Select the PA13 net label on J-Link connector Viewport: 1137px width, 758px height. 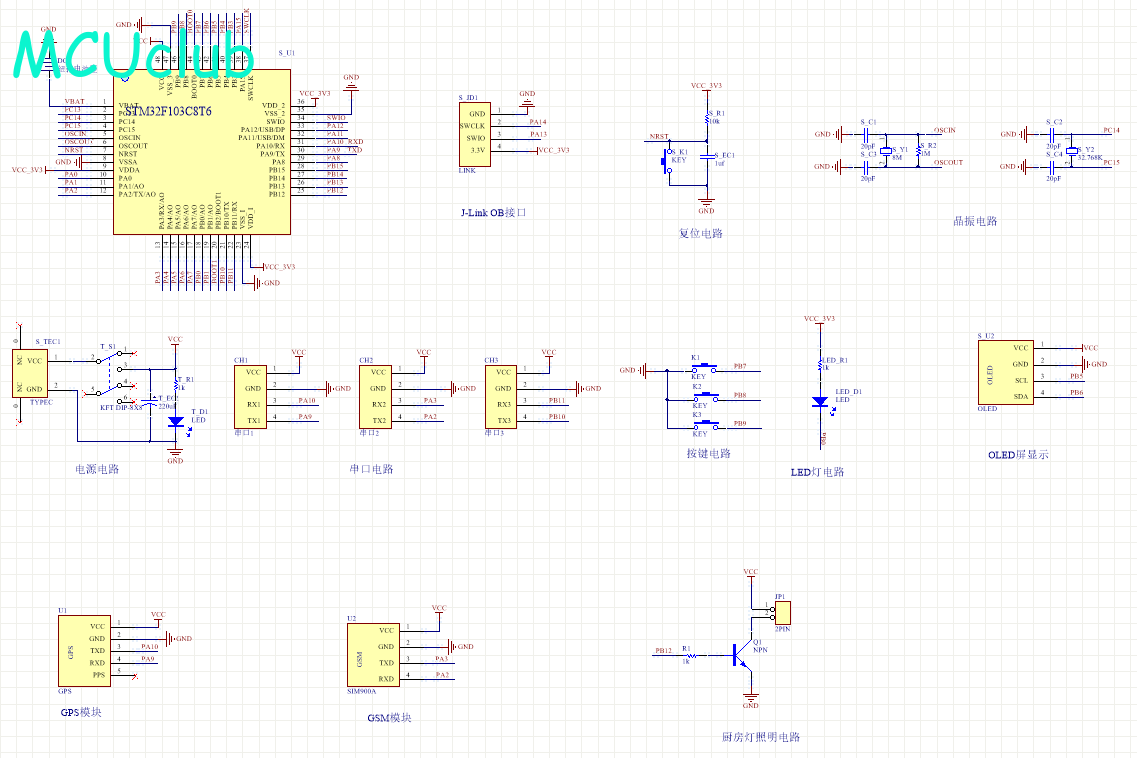point(538,134)
